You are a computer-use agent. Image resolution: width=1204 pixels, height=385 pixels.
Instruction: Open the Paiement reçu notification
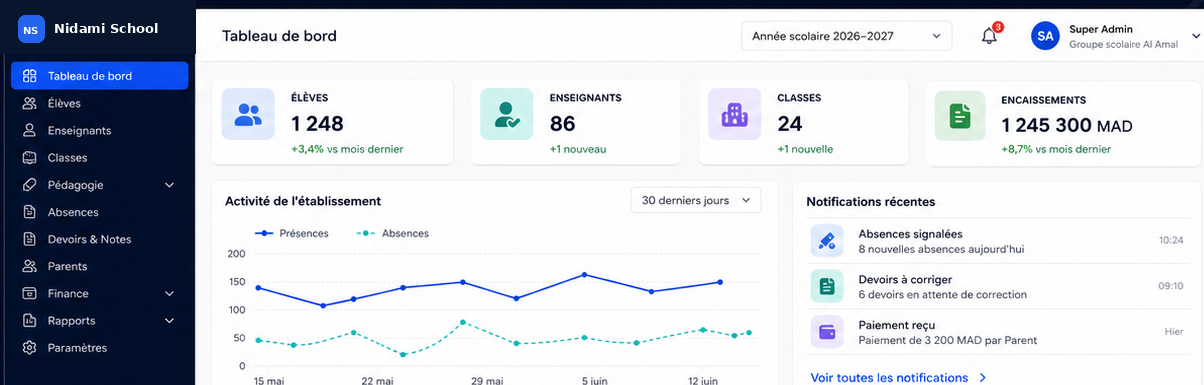(x=997, y=332)
